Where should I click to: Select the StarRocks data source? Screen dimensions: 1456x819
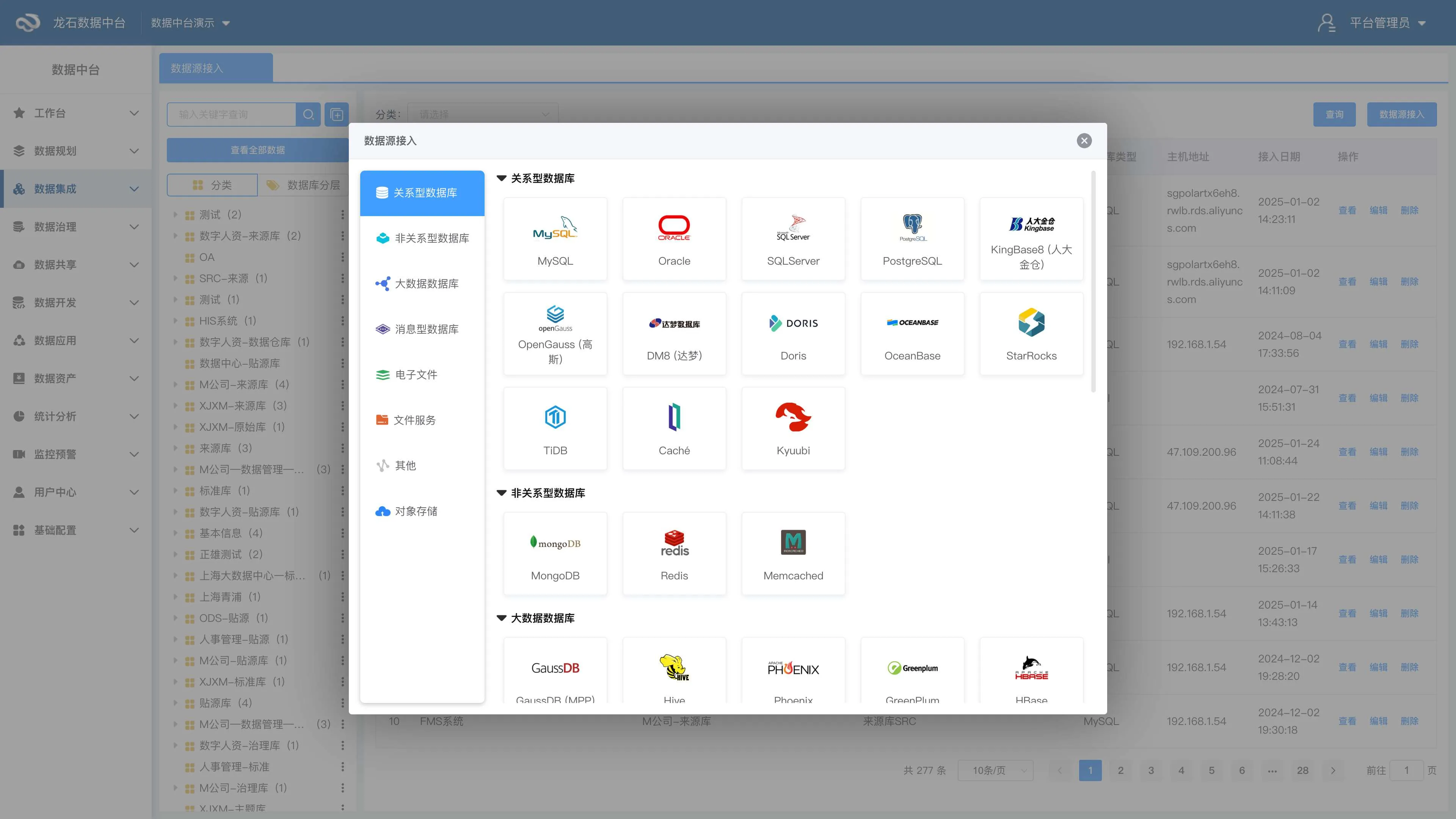click(x=1031, y=334)
